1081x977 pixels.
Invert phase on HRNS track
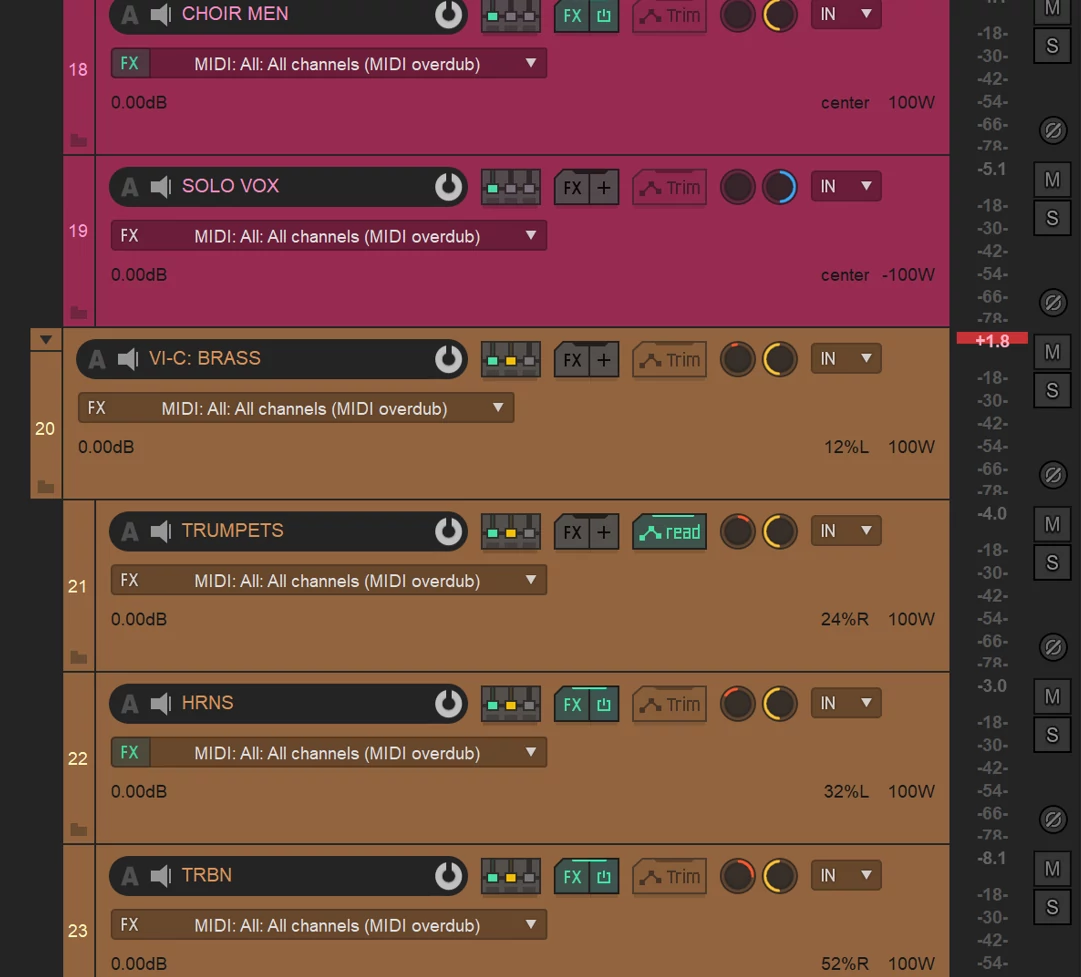1053,820
